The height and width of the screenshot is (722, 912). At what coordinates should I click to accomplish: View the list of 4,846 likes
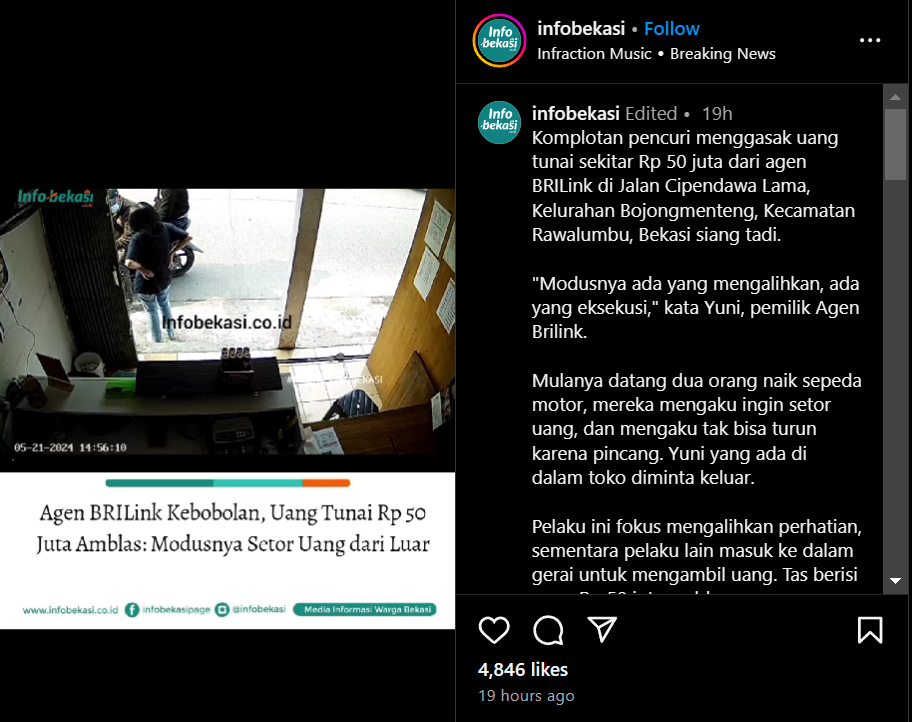[x=522, y=670]
